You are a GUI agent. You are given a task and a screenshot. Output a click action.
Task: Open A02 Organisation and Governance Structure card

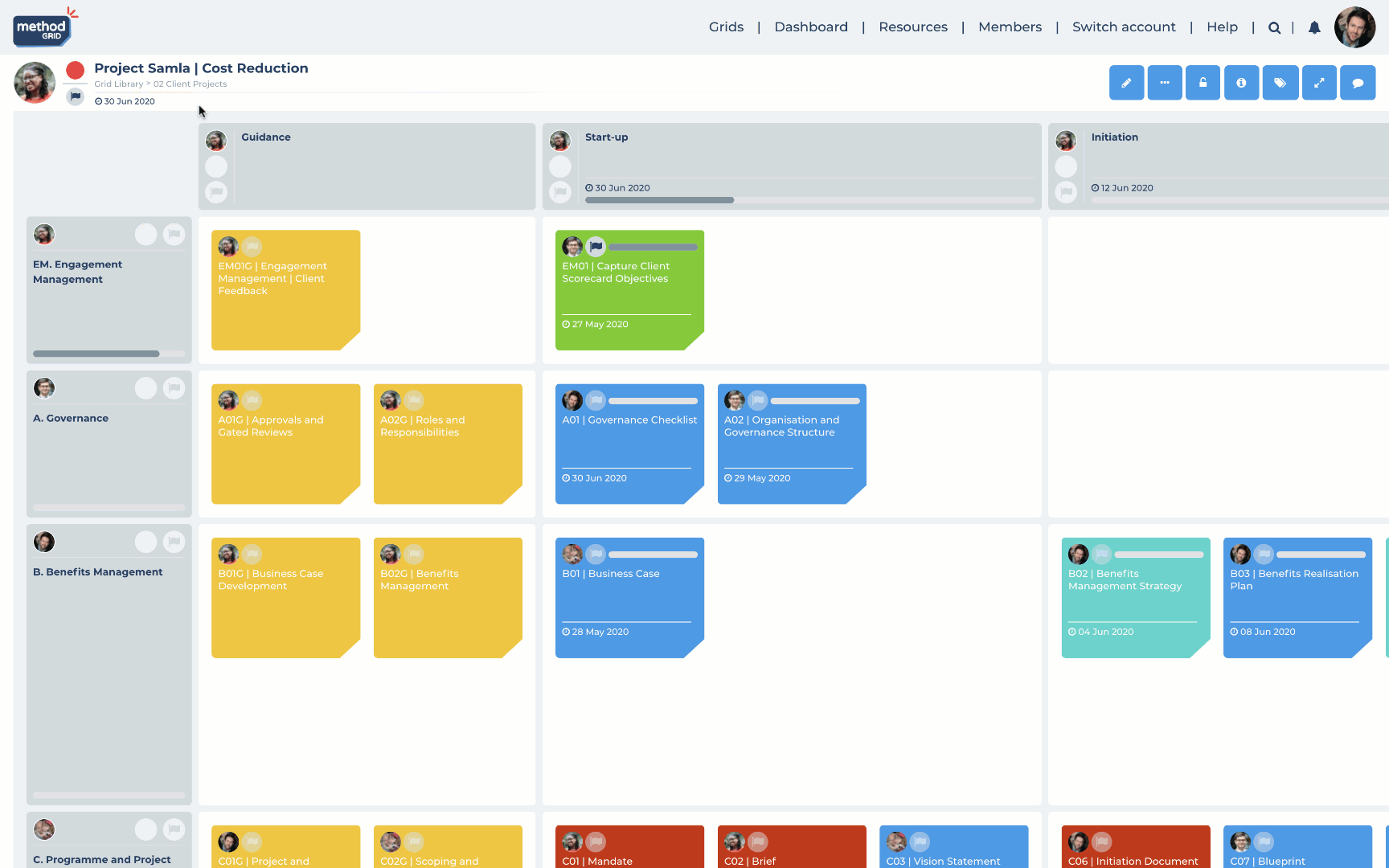[x=792, y=444]
